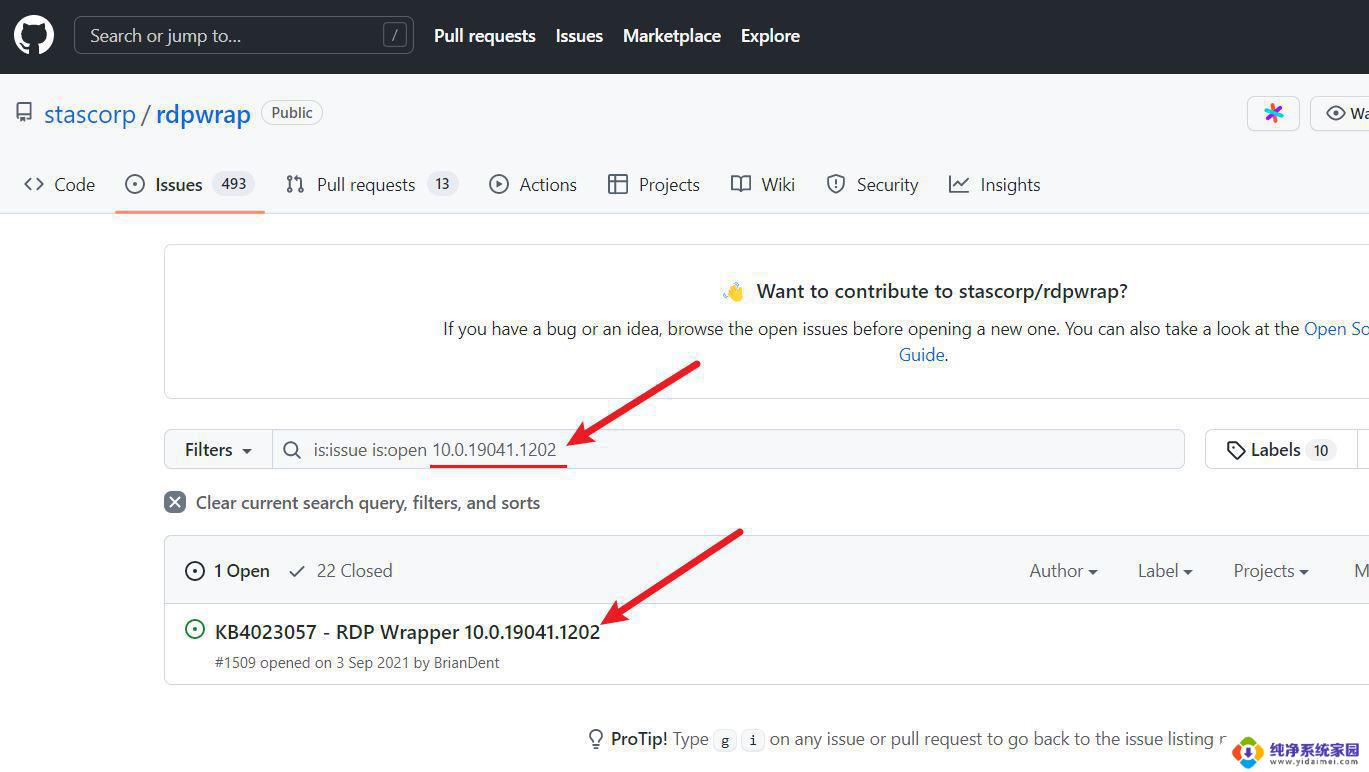Expand the Label filter dropdown
Viewport: 1369px width, 772px height.
coord(1165,571)
